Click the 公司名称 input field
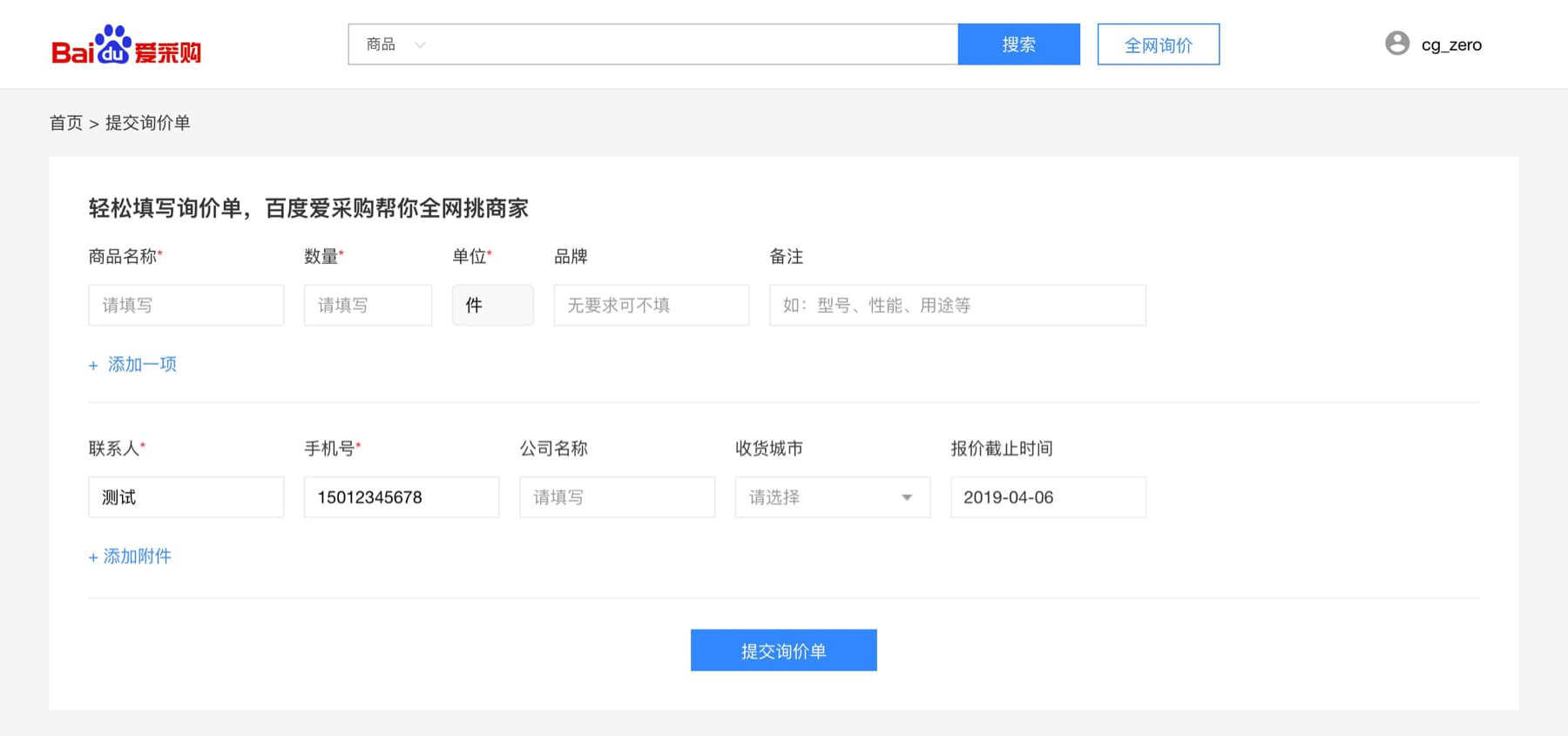Screen dimensions: 1568x736 coord(617,497)
